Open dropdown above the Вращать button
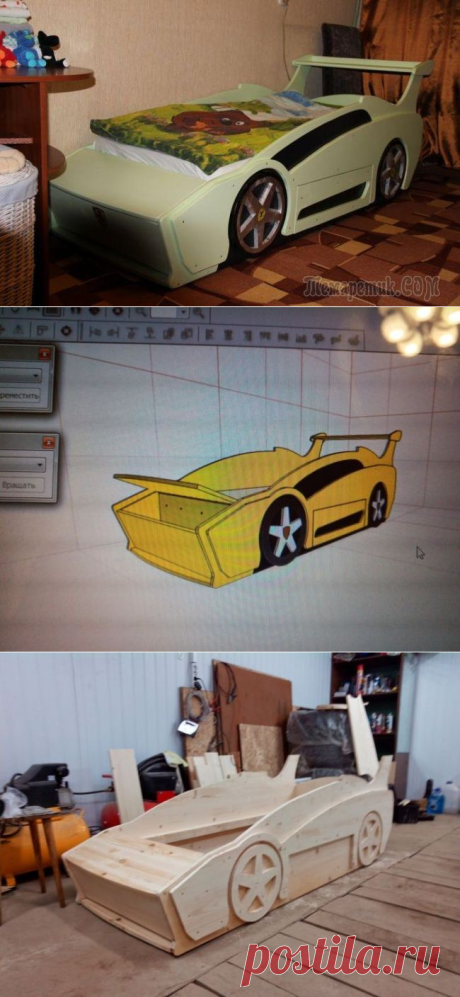Viewport: 460px width, 997px height. (x=21, y=465)
